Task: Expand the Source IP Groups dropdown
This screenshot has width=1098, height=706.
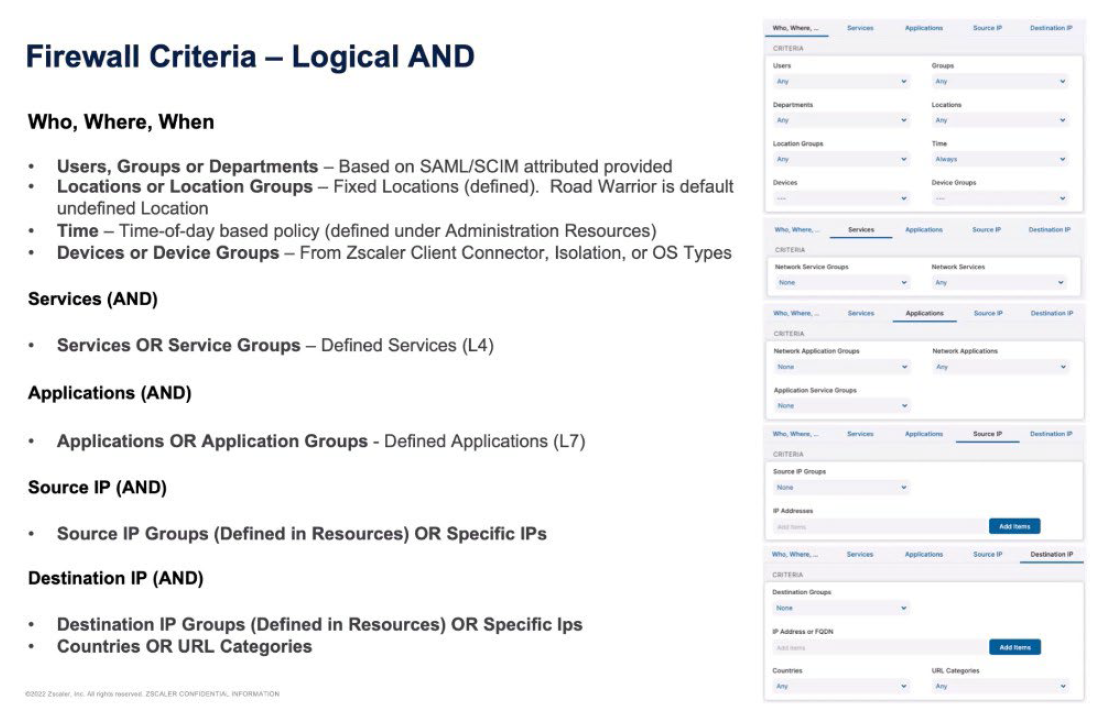Action: 841,488
